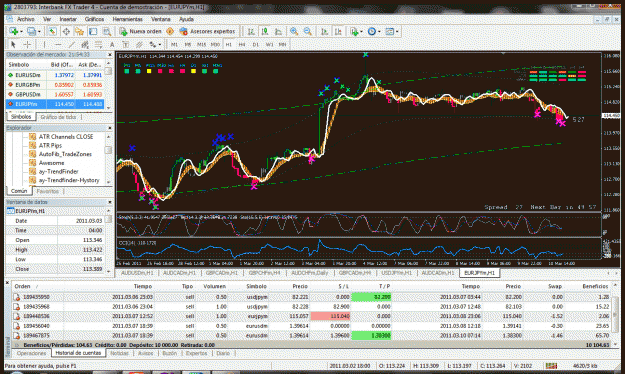Click the New Chart toolbar icon
Image resolution: width=625 pixels, height=374 pixels.
14,31
